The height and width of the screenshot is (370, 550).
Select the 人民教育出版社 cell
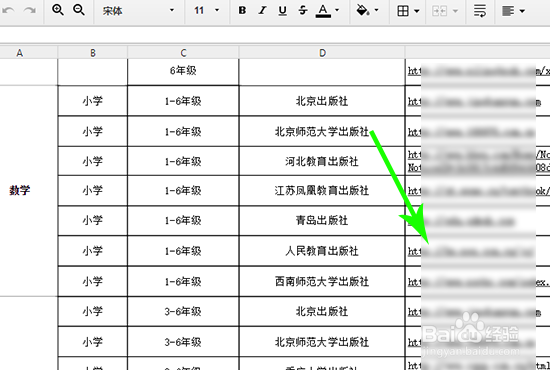[322, 251]
